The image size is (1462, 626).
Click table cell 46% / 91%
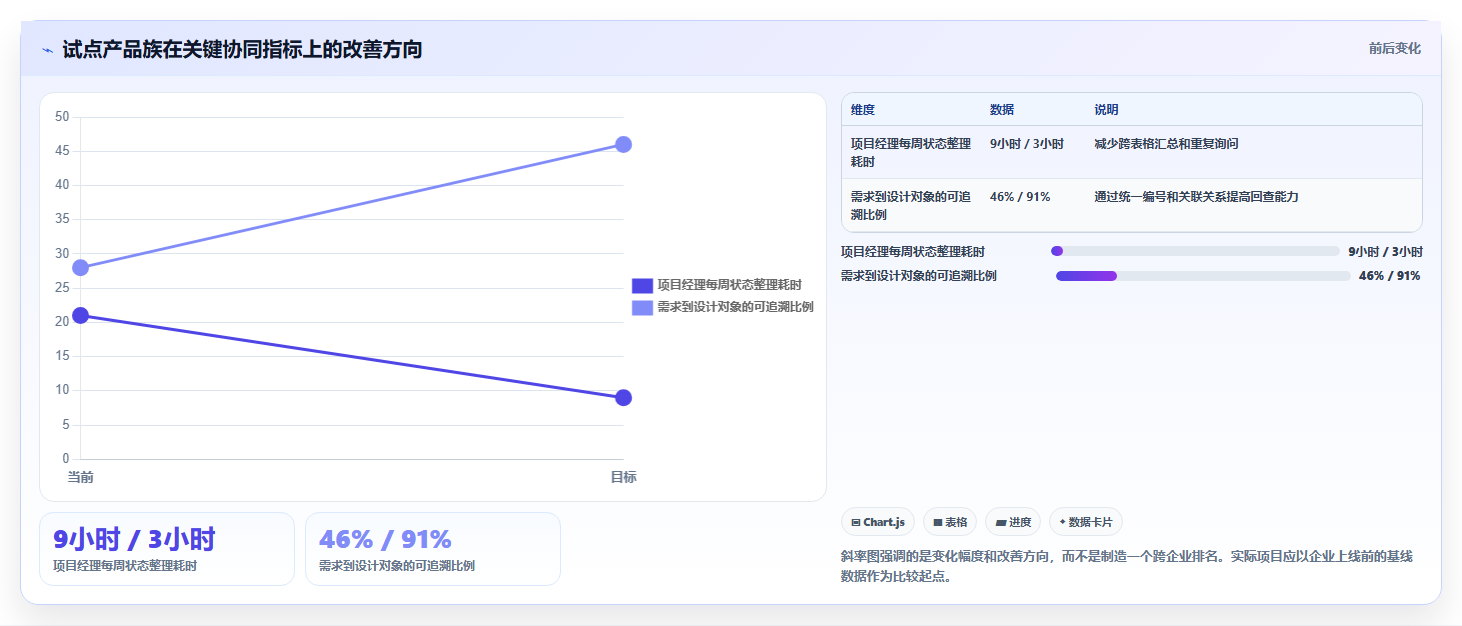click(1020, 197)
